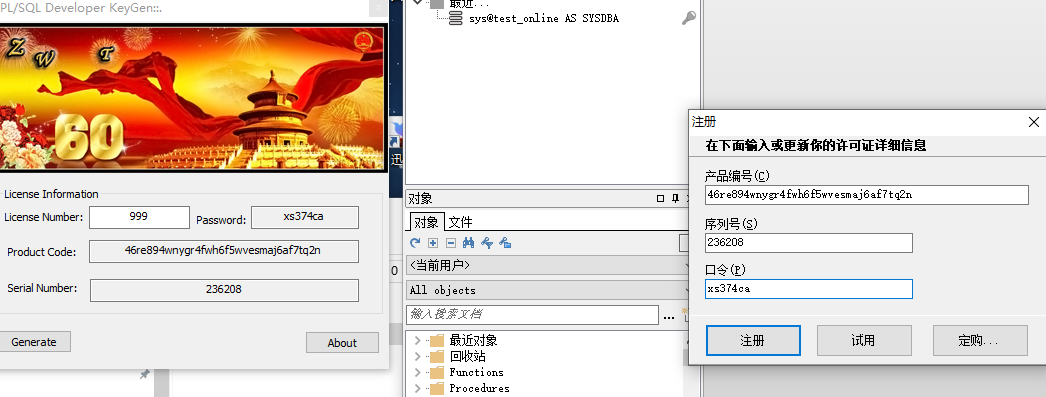Click the KeyGen anniversary banner image

(x=192, y=97)
